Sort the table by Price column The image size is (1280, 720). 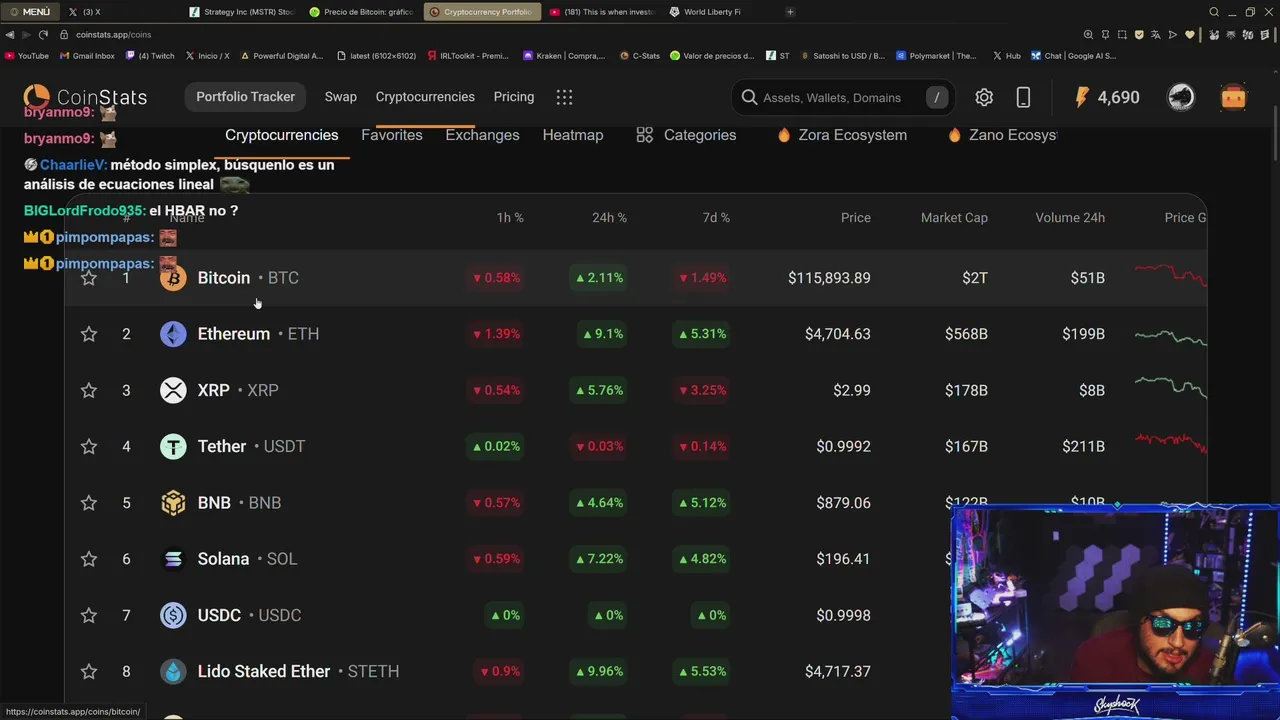click(856, 217)
